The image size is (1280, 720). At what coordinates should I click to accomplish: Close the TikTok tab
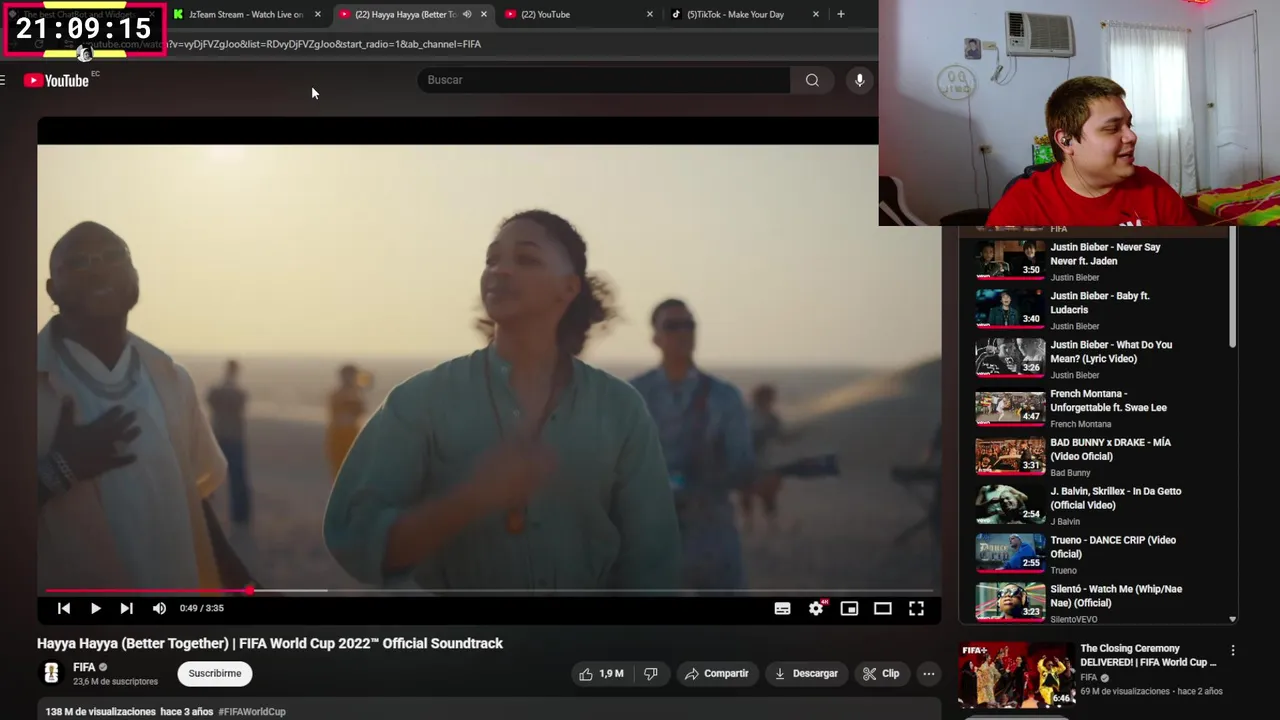click(816, 14)
